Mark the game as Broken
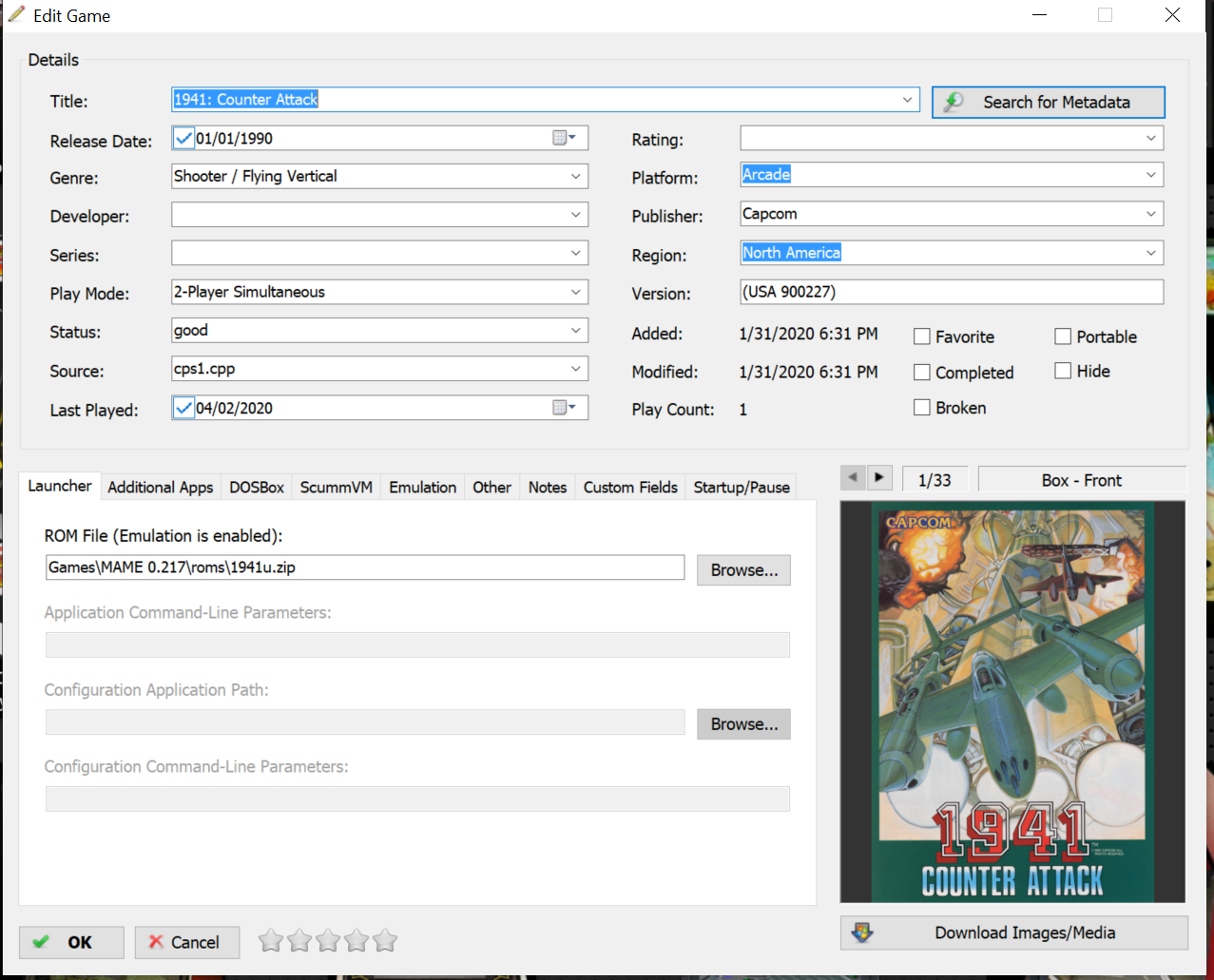1214x980 pixels. [921, 408]
